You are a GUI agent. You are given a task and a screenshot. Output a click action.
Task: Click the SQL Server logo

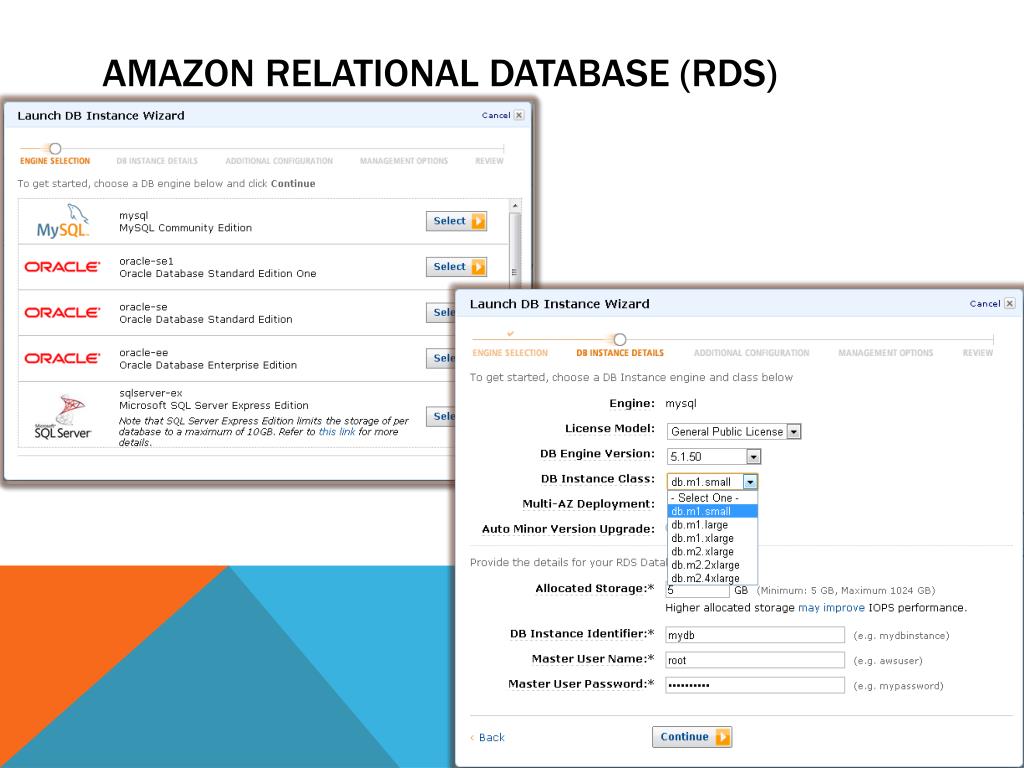pyautogui.click(x=63, y=417)
